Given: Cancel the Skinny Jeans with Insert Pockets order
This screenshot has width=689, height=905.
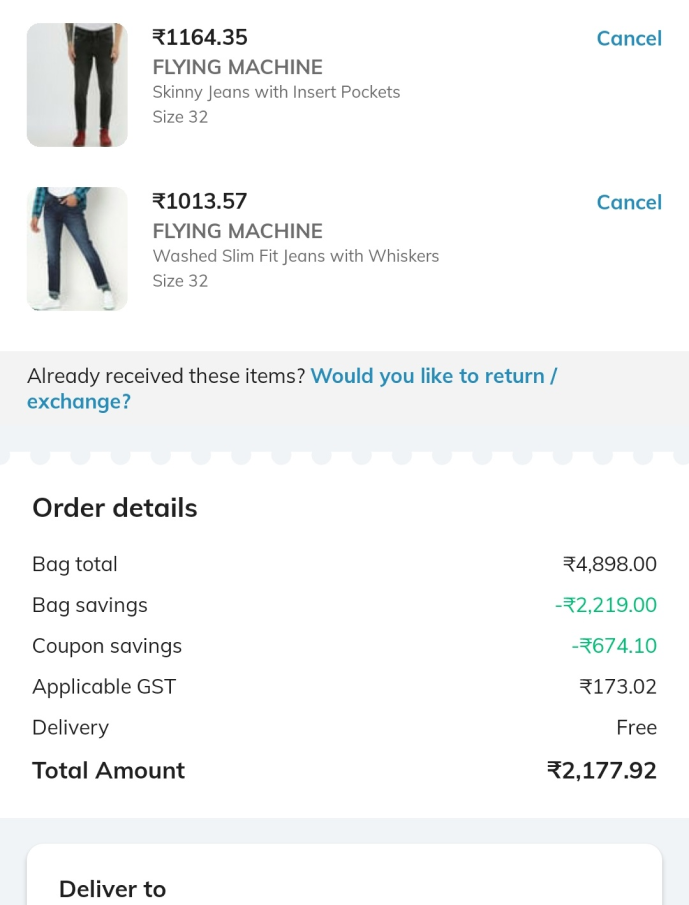Looking at the screenshot, I should [628, 38].
